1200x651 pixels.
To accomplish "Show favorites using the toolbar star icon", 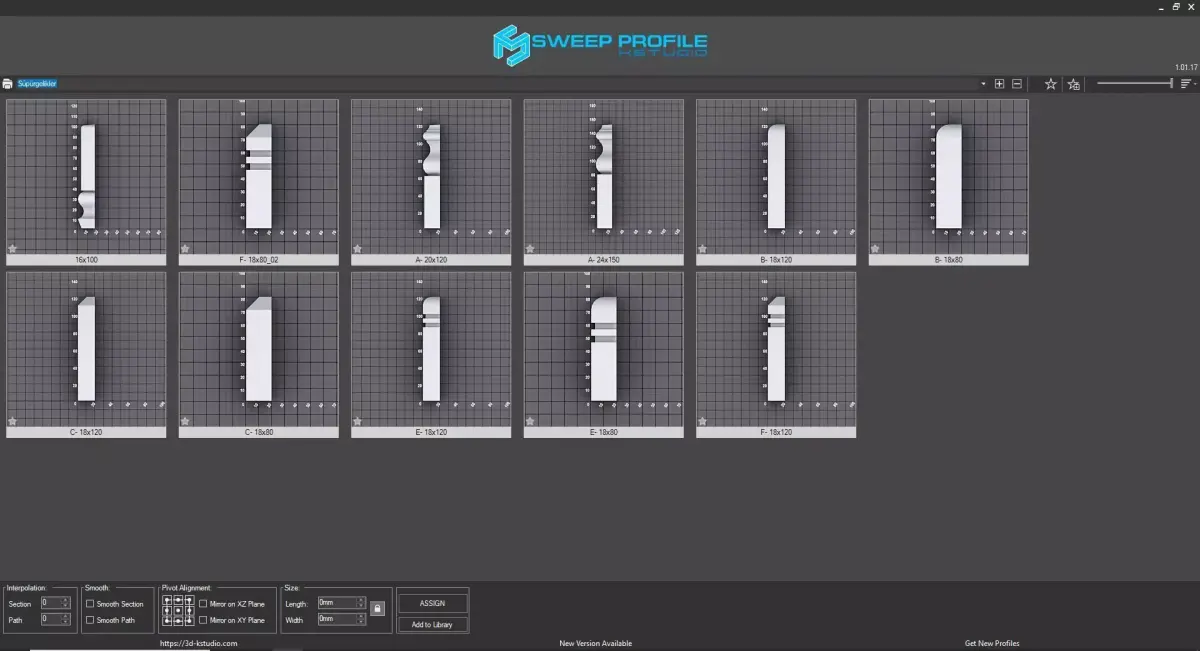I will [1051, 84].
